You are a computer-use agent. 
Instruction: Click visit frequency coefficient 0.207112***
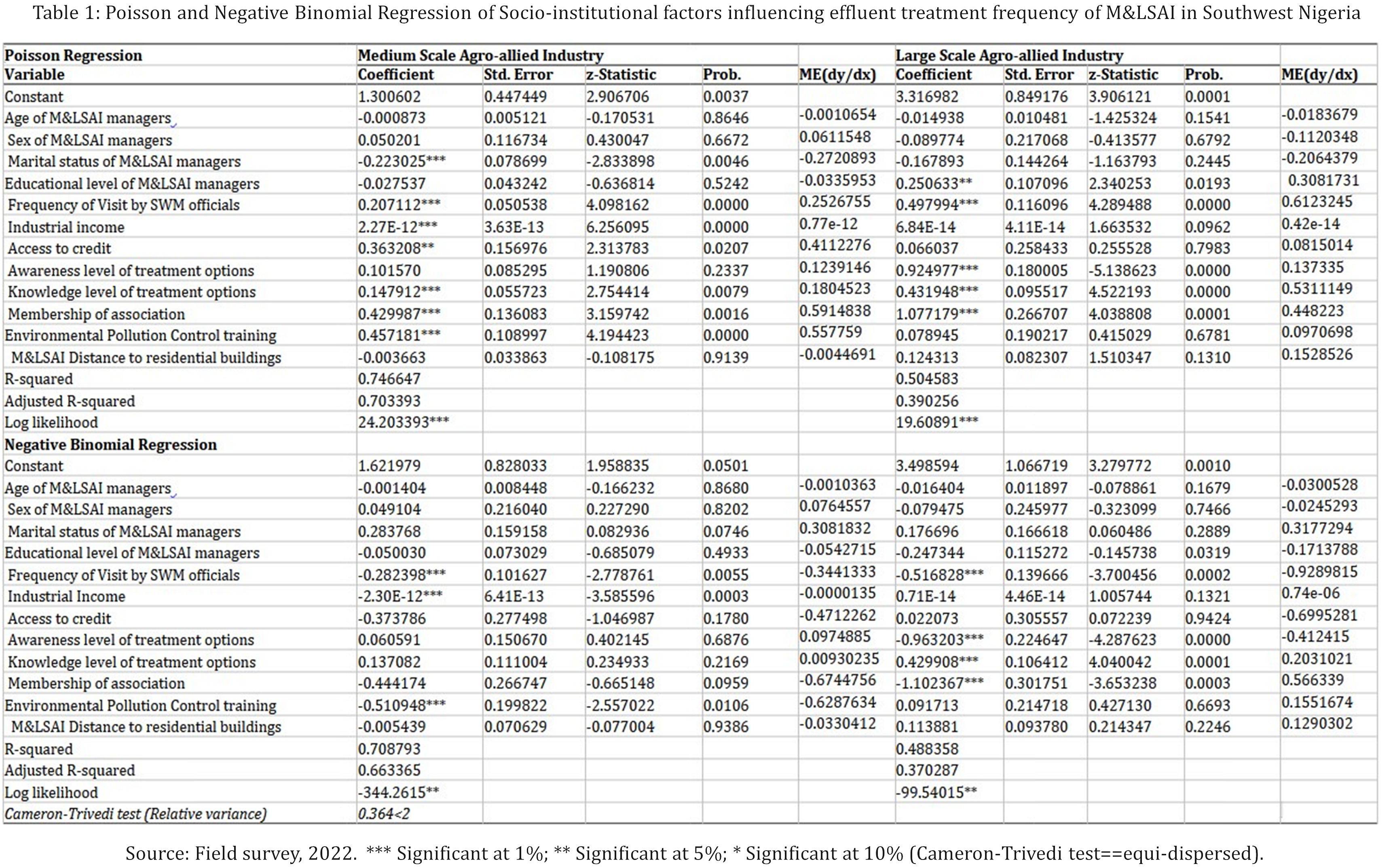tap(400, 205)
